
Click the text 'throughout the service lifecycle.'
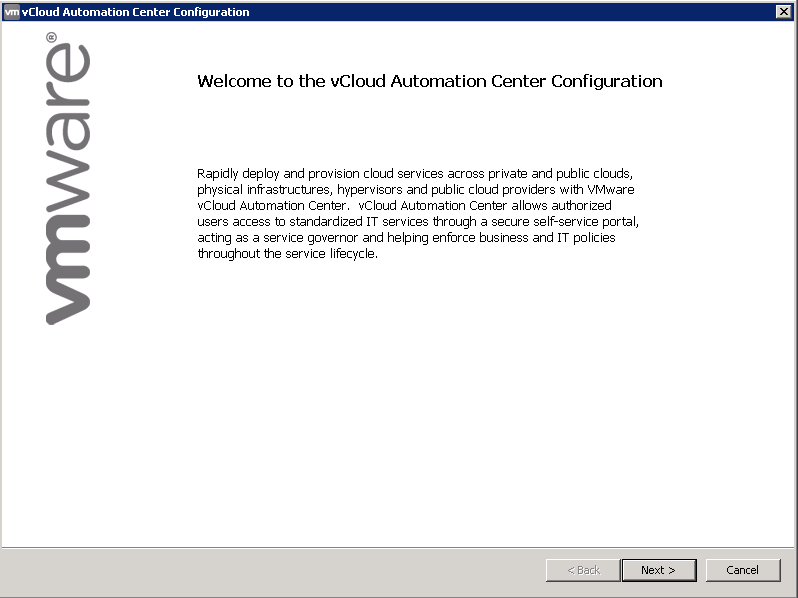287,253
